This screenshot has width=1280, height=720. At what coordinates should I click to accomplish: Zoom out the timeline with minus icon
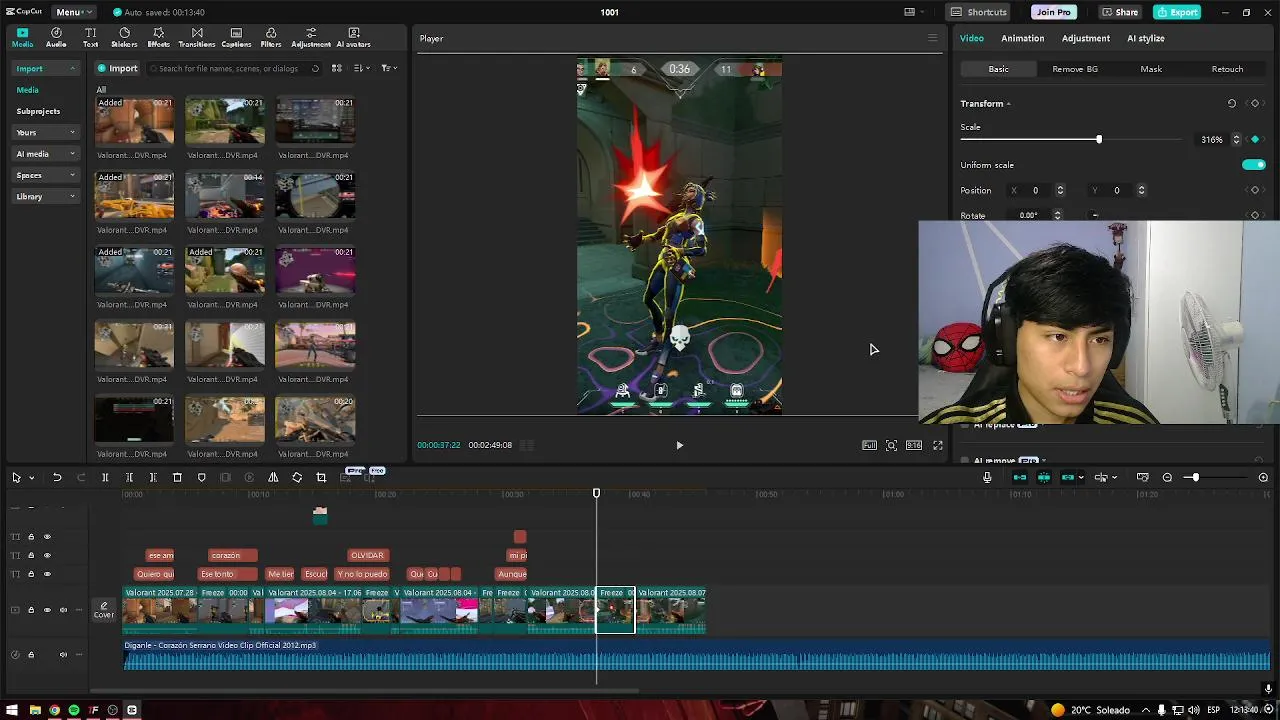1167,478
